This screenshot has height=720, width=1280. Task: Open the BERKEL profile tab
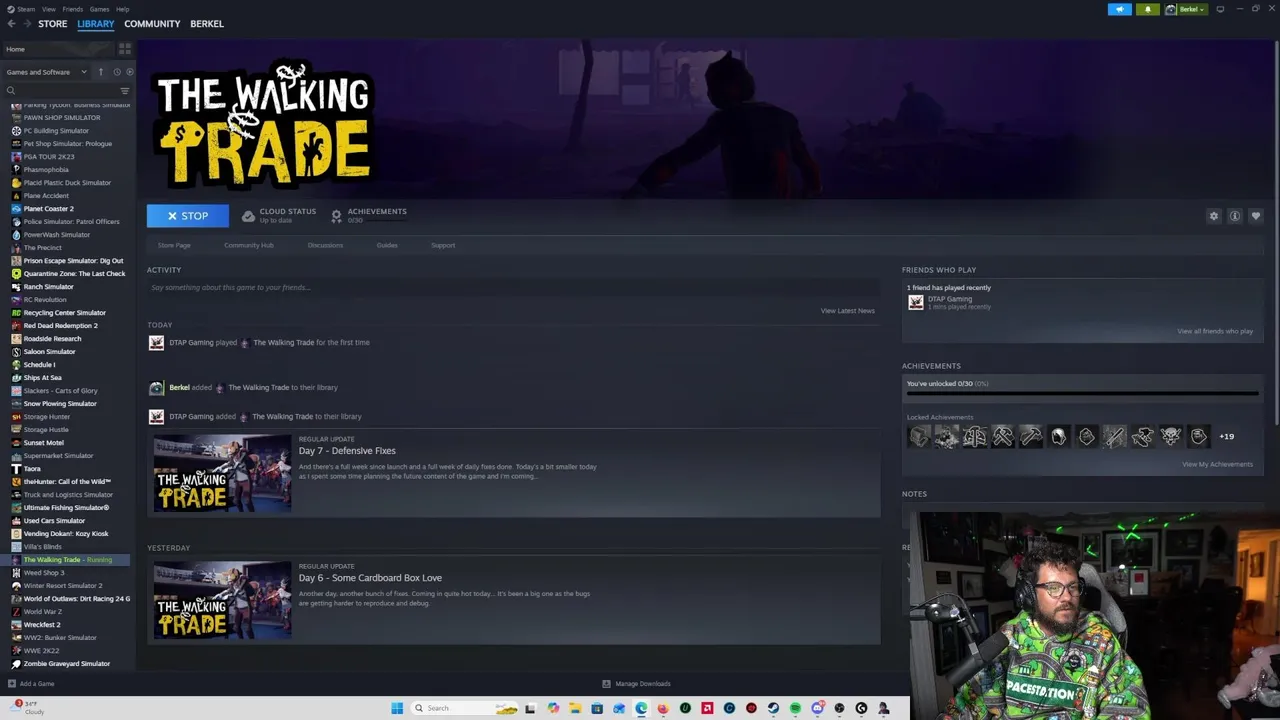pyautogui.click(x=207, y=24)
